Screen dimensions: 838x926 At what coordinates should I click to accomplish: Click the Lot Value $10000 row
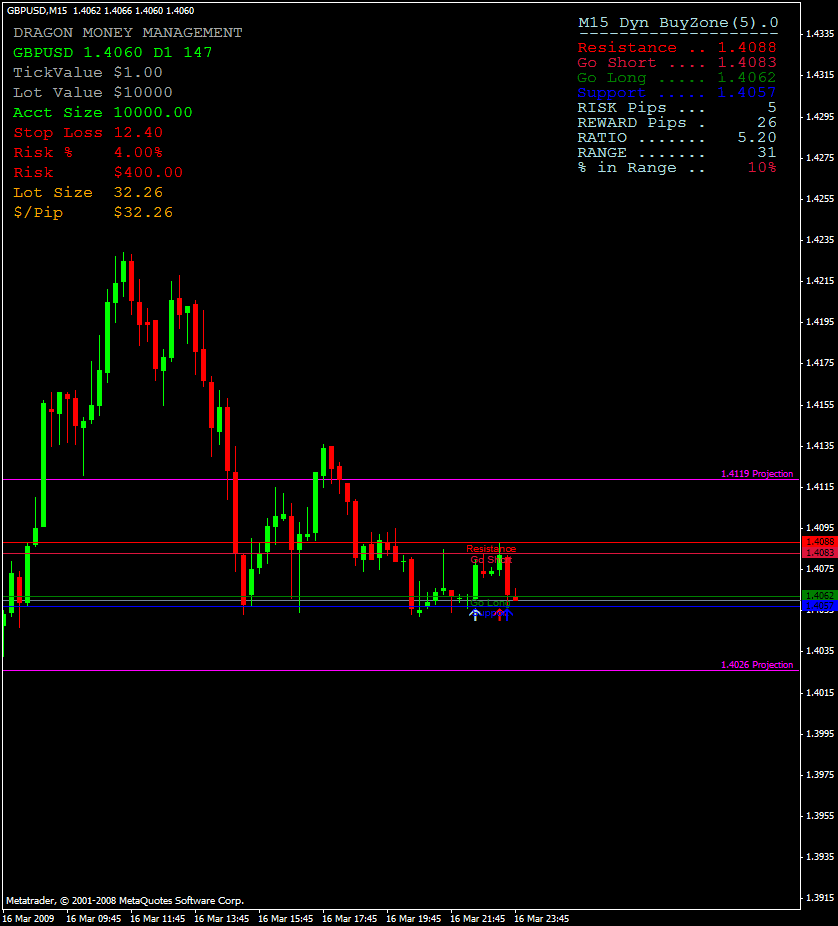tap(93, 93)
